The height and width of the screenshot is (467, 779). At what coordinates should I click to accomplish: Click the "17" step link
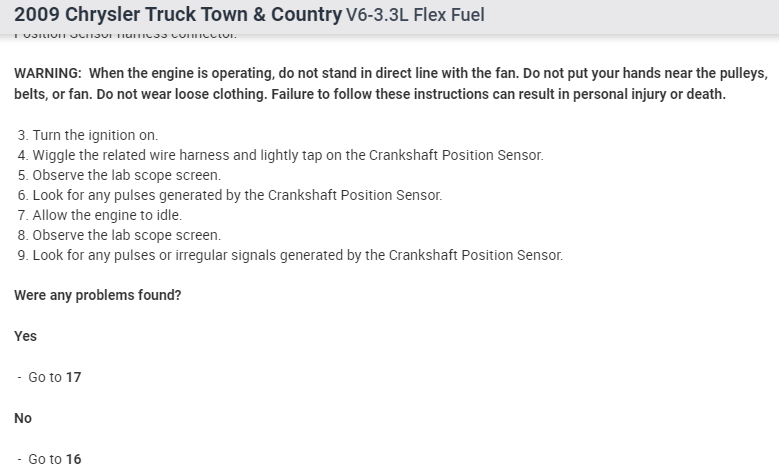click(x=73, y=377)
